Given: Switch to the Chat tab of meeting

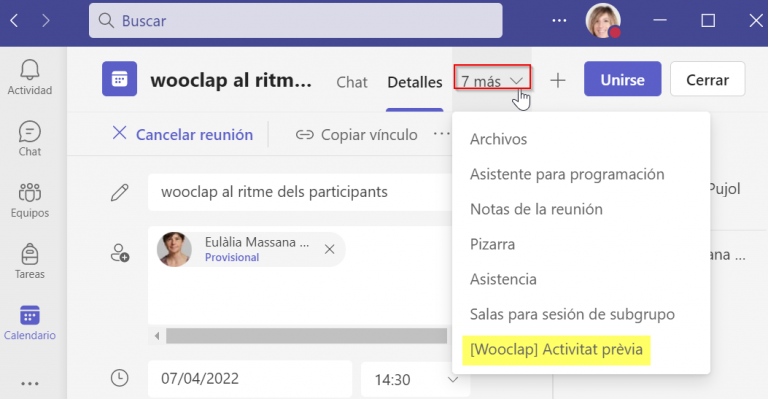Looking at the screenshot, I should pos(352,82).
